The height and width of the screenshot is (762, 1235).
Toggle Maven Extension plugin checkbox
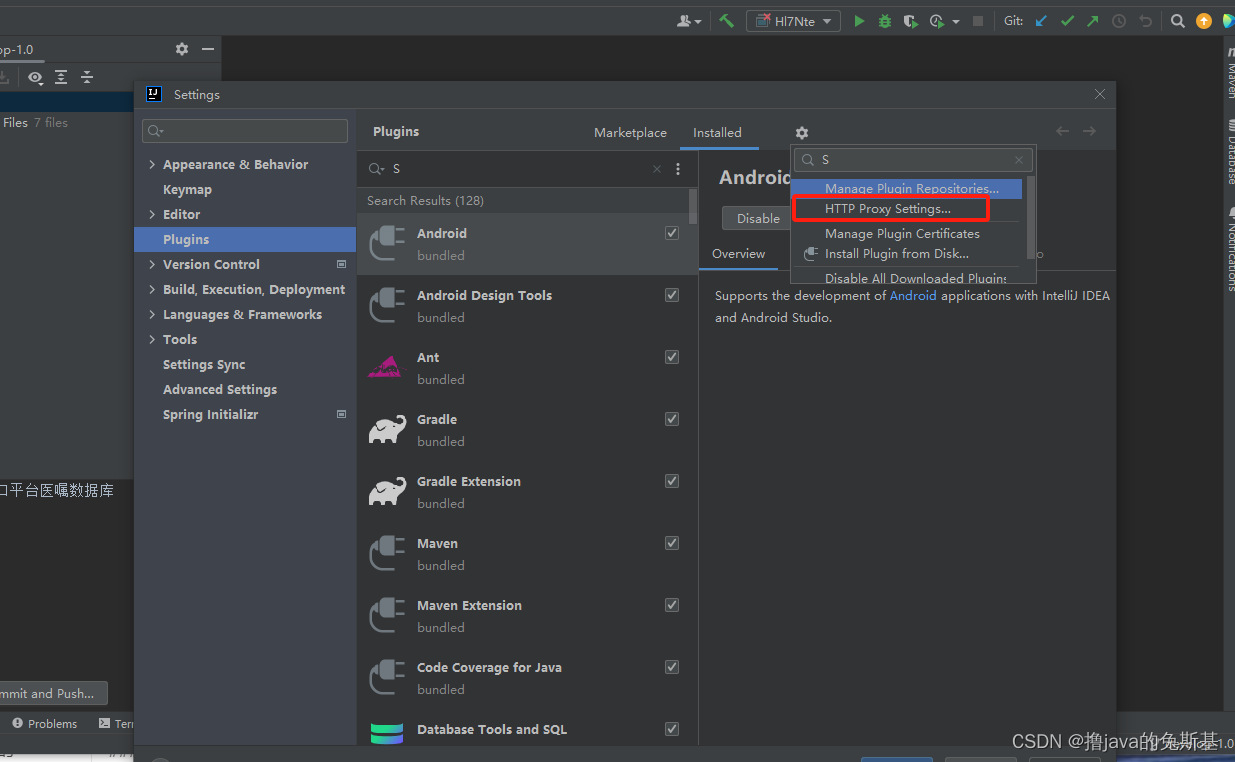(672, 605)
